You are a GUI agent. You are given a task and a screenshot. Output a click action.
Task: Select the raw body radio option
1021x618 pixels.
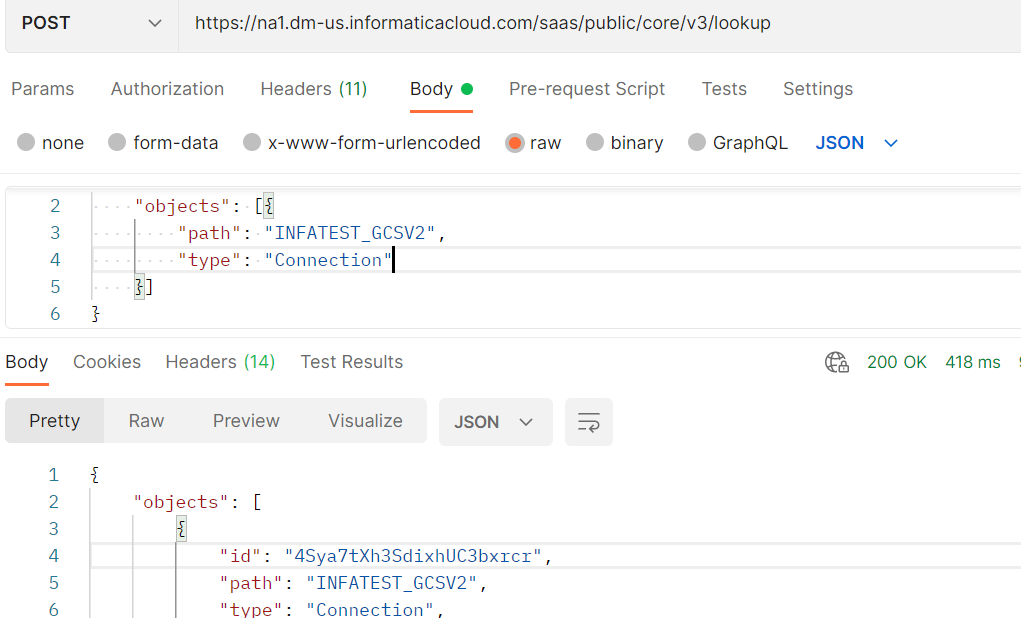point(514,143)
